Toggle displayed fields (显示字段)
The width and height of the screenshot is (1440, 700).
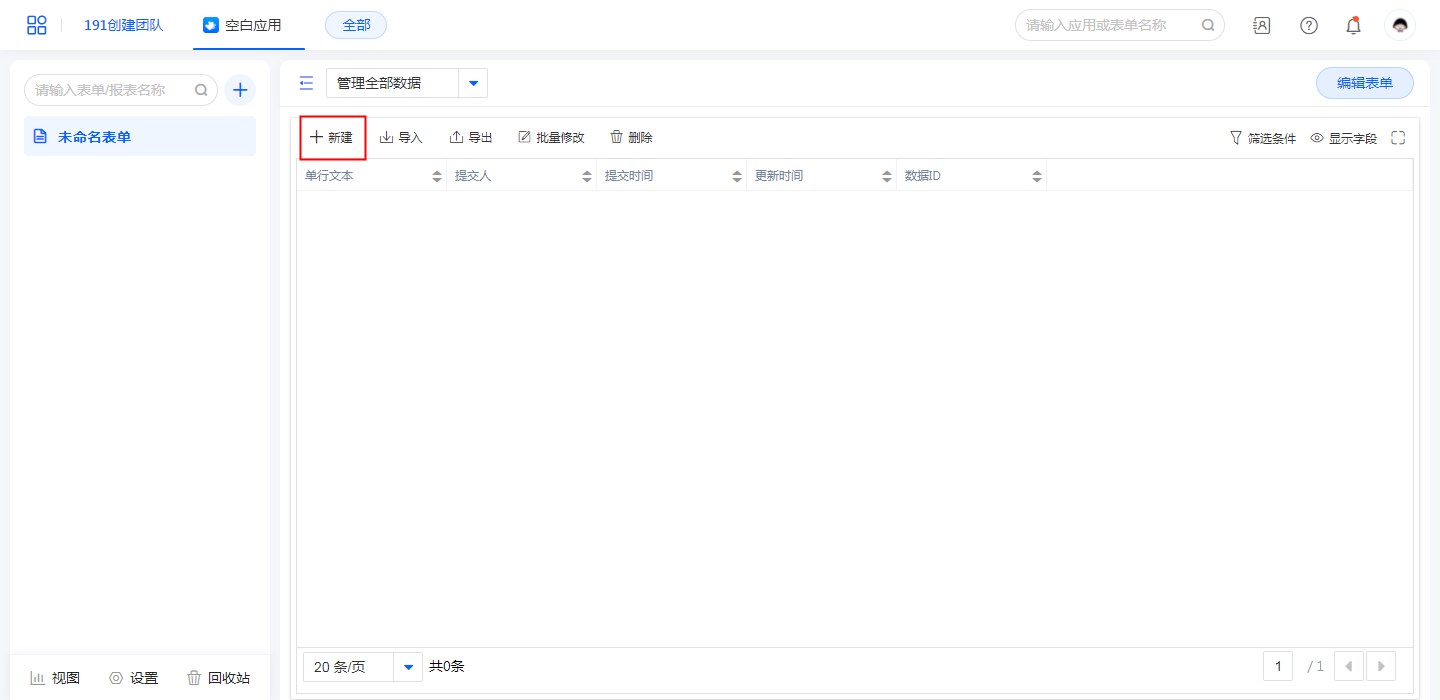[1343, 138]
